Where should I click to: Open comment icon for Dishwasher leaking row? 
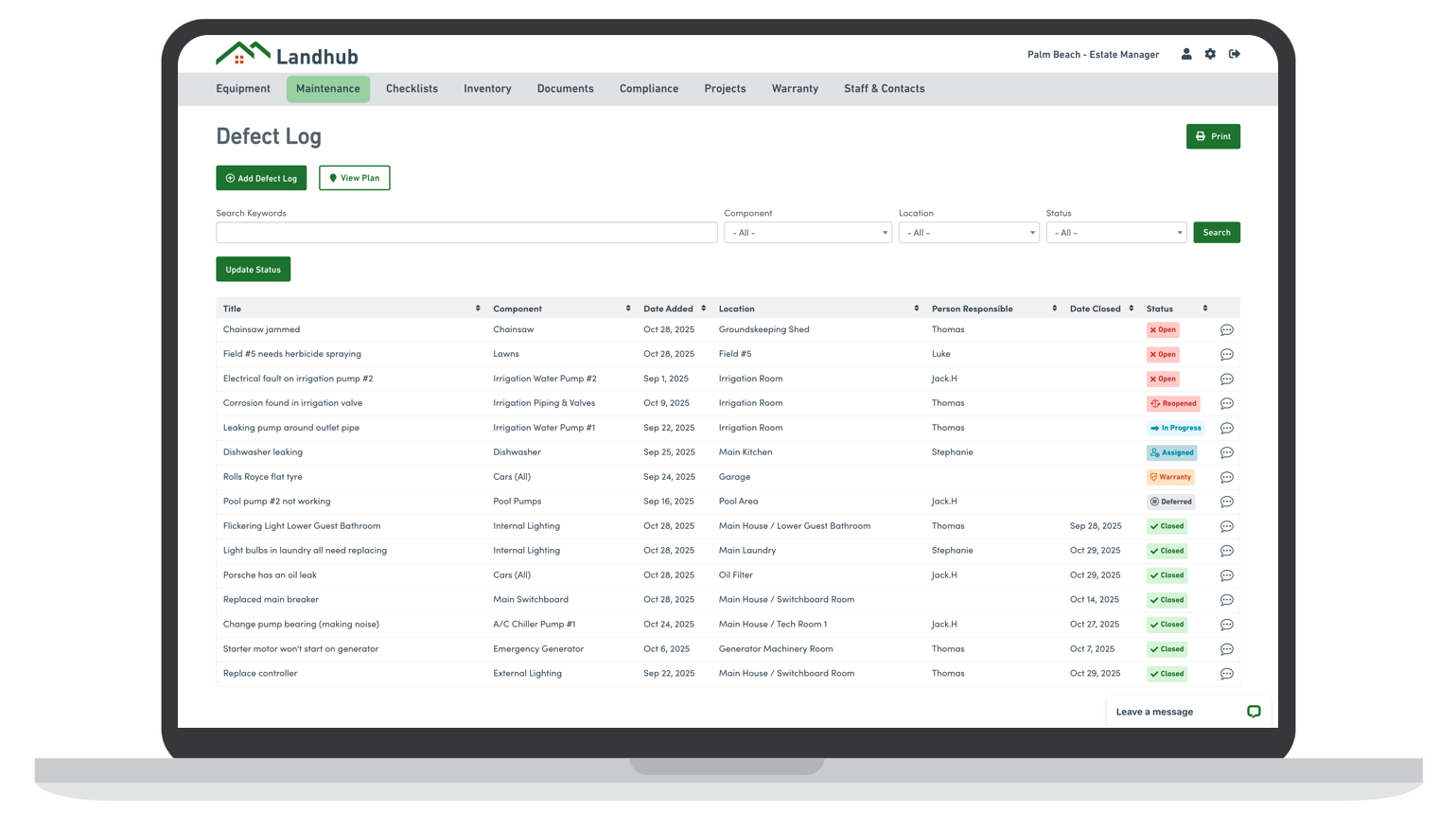[1226, 453]
